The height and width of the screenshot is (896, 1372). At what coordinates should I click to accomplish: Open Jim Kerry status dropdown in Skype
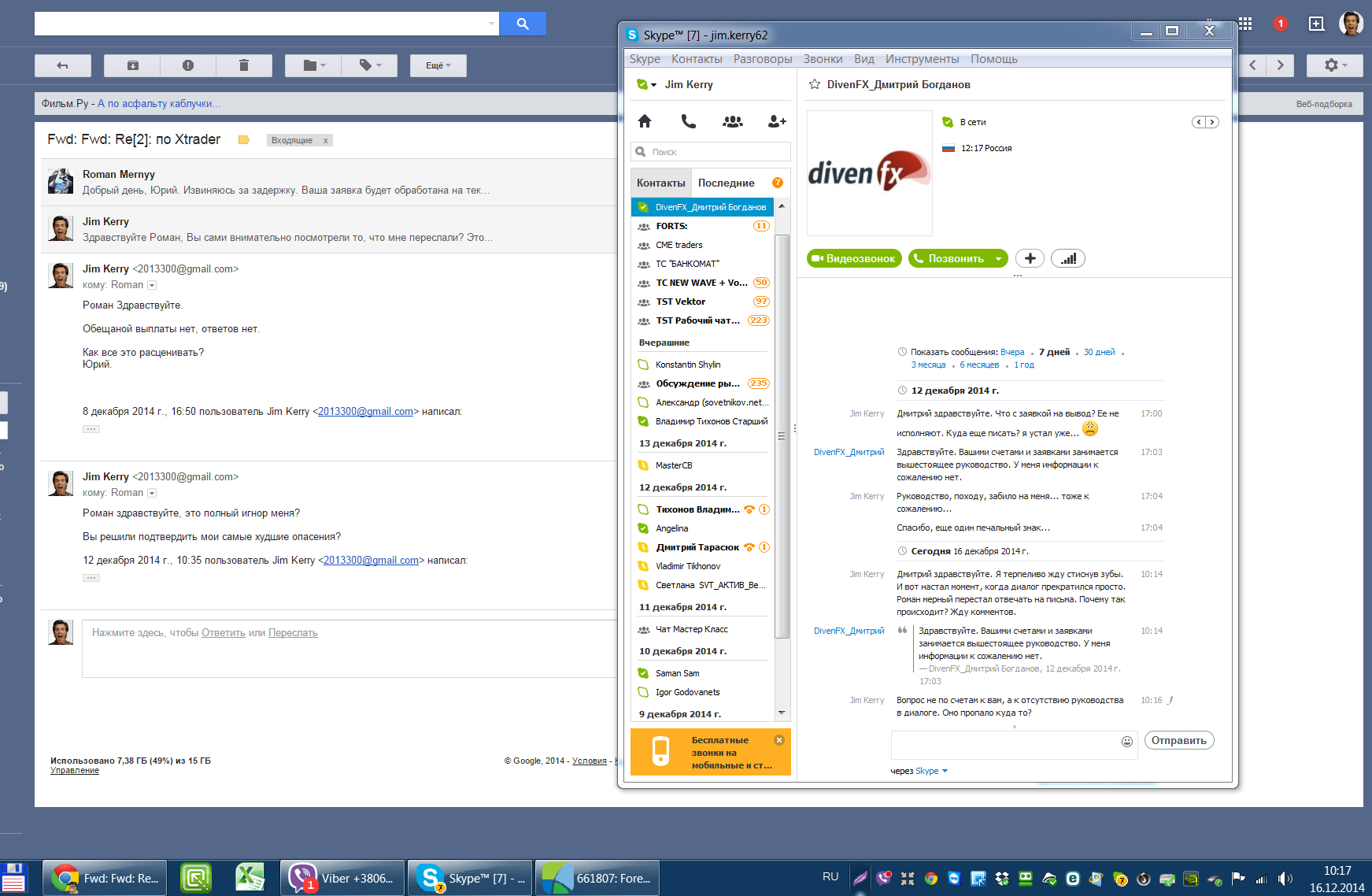[x=646, y=84]
